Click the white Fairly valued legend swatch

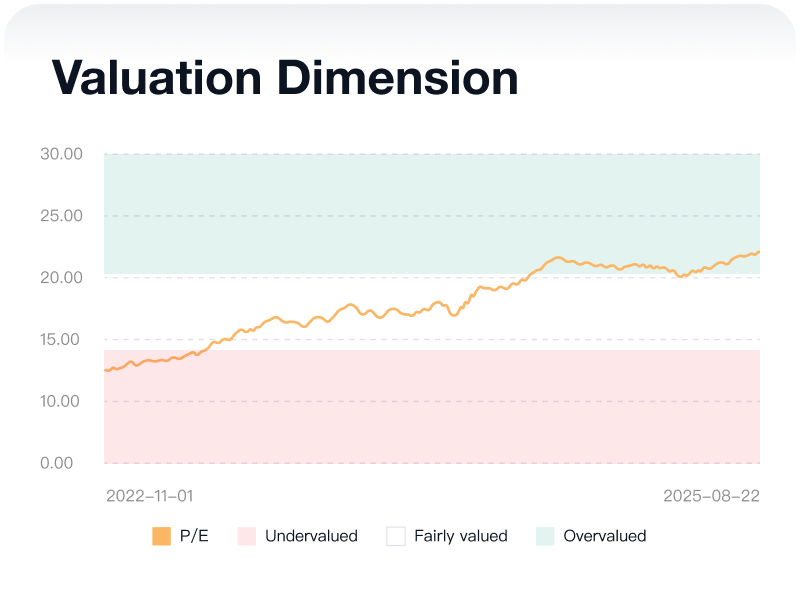tap(396, 536)
